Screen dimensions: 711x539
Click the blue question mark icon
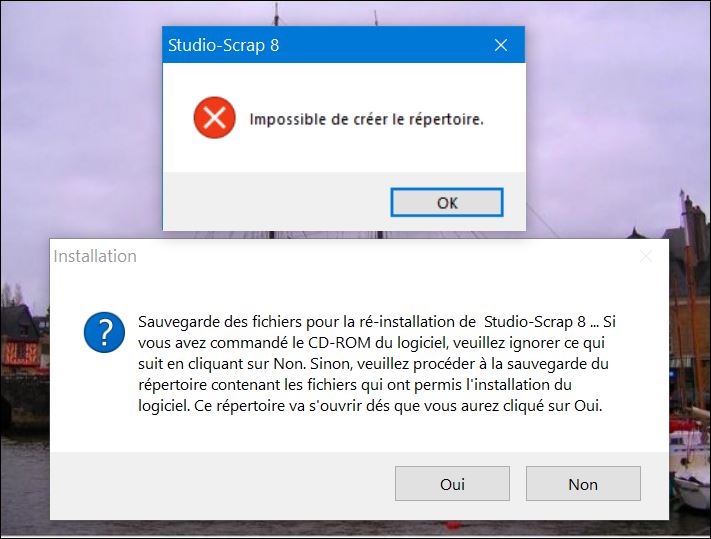pyautogui.click(x=104, y=331)
